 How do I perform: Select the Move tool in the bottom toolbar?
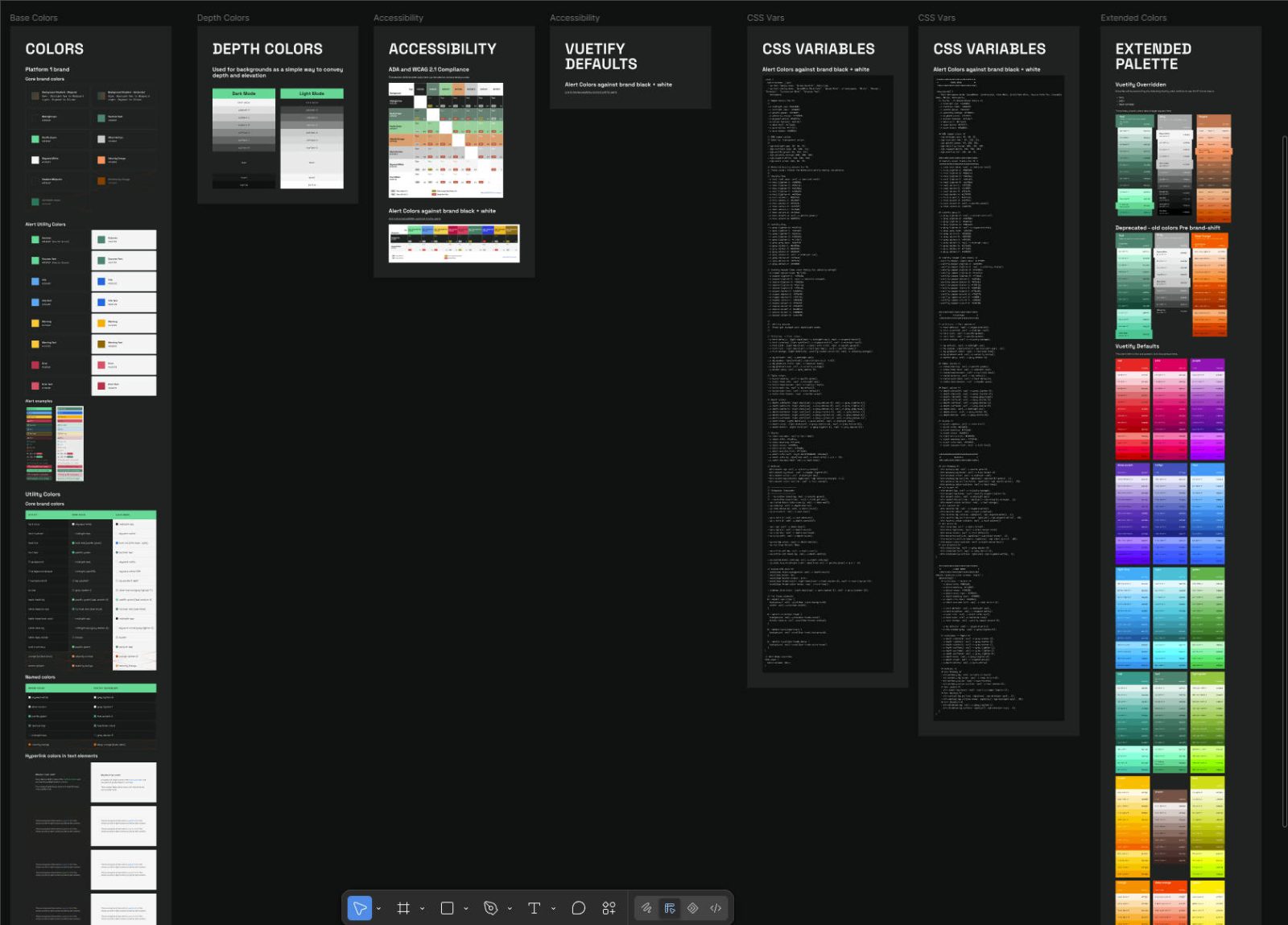click(360, 908)
